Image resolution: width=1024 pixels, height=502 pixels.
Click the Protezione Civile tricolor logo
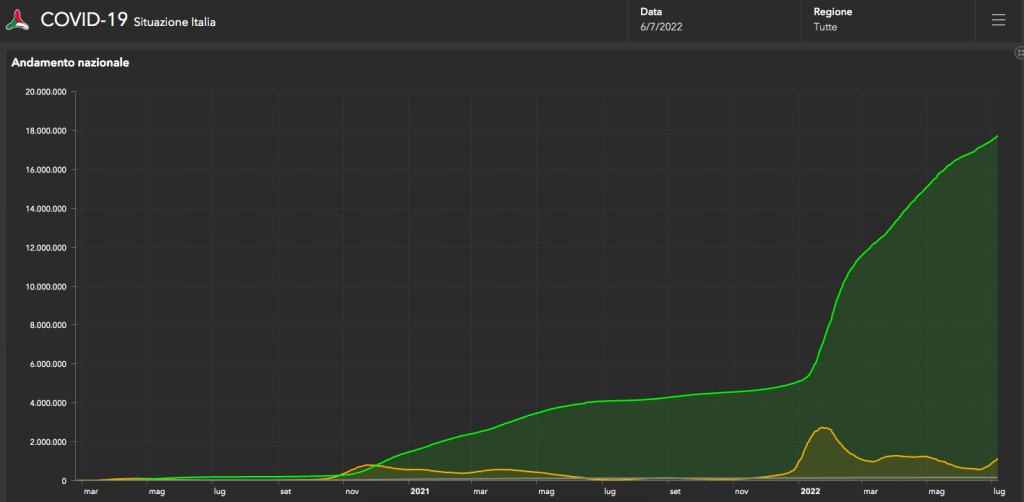(18, 20)
